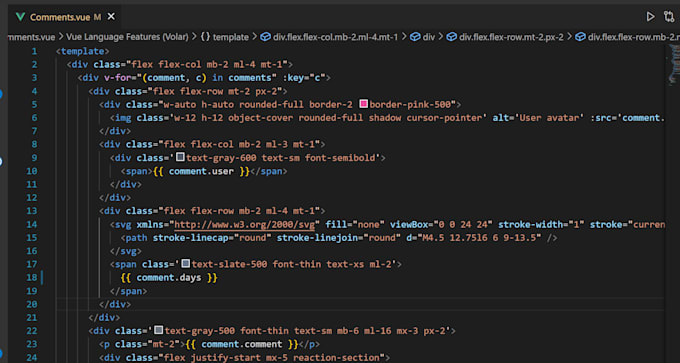Click the closing </svg> tag

pyautogui.click(x=126, y=251)
